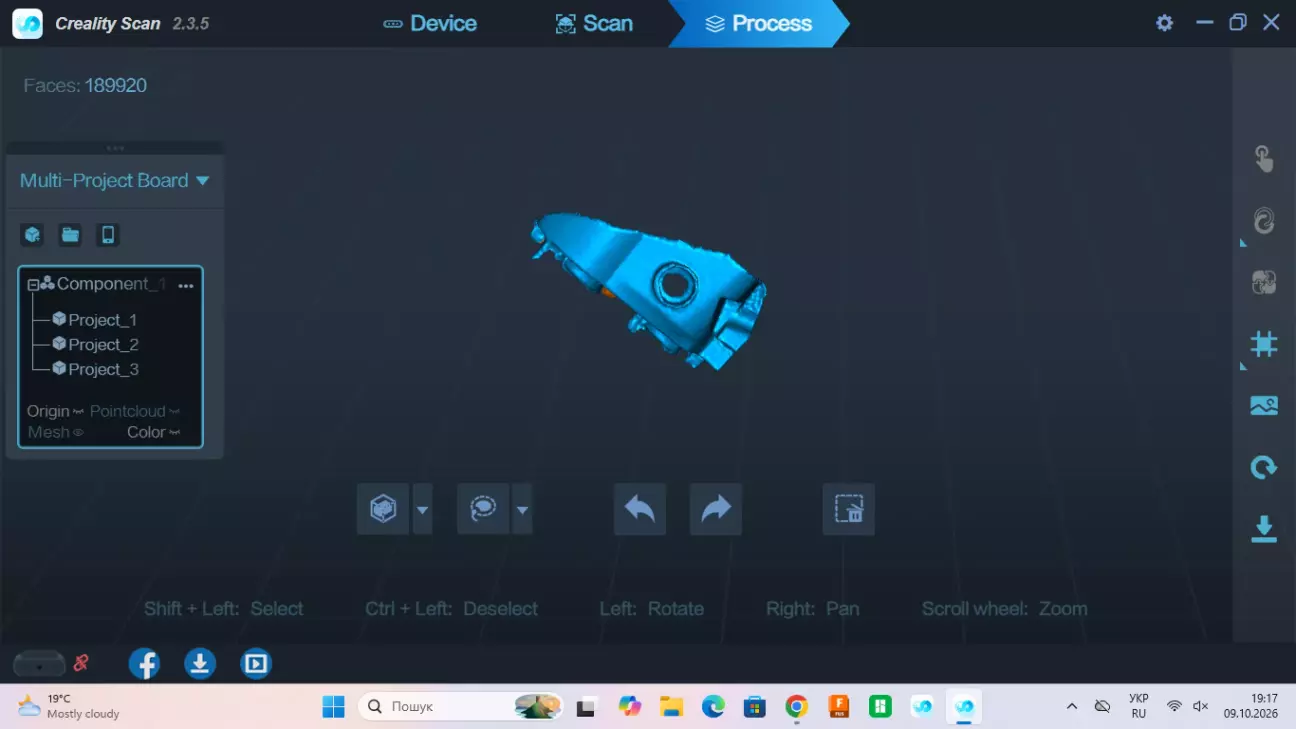
Task: Click the download arrow icon in right sidebar
Action: tap(1264, 529)
